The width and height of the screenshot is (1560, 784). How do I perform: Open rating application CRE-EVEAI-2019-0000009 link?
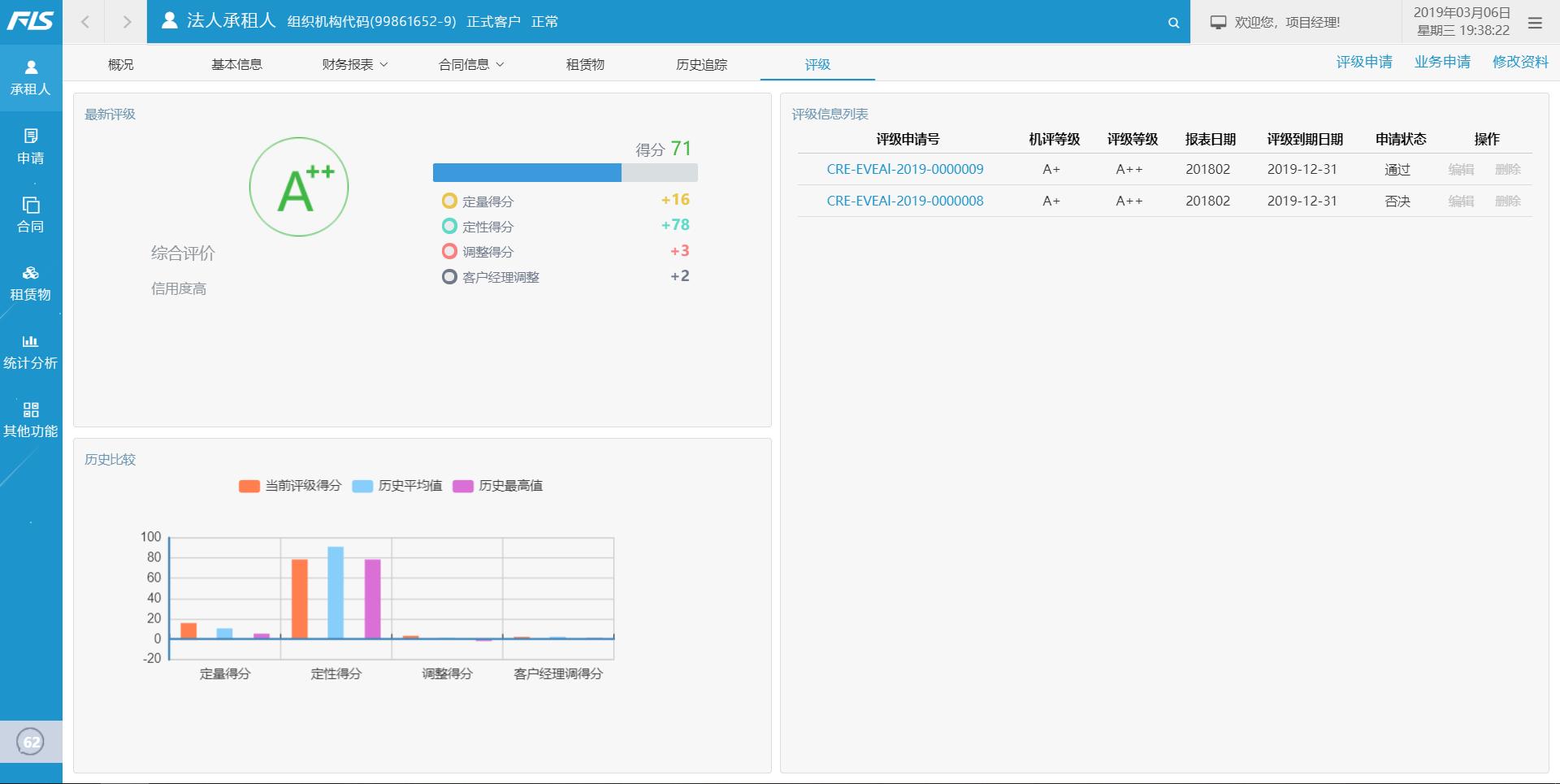tap(904, 169)
